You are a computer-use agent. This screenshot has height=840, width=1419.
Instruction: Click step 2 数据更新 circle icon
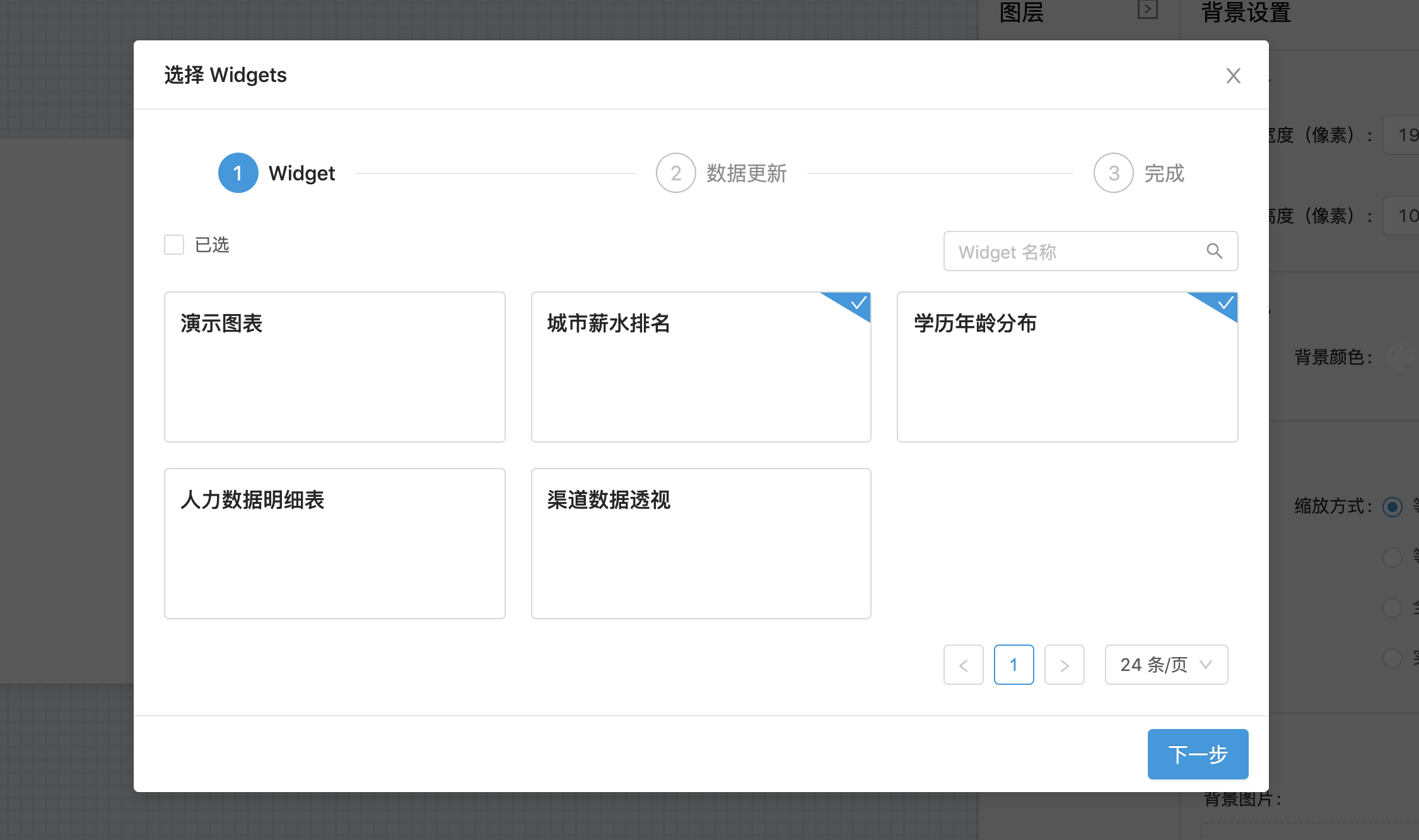pos(675,173)
